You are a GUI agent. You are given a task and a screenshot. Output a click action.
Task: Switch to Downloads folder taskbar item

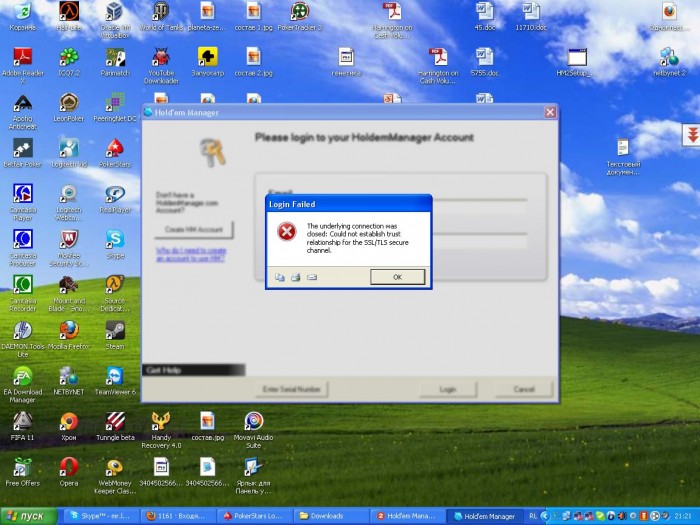331,516
